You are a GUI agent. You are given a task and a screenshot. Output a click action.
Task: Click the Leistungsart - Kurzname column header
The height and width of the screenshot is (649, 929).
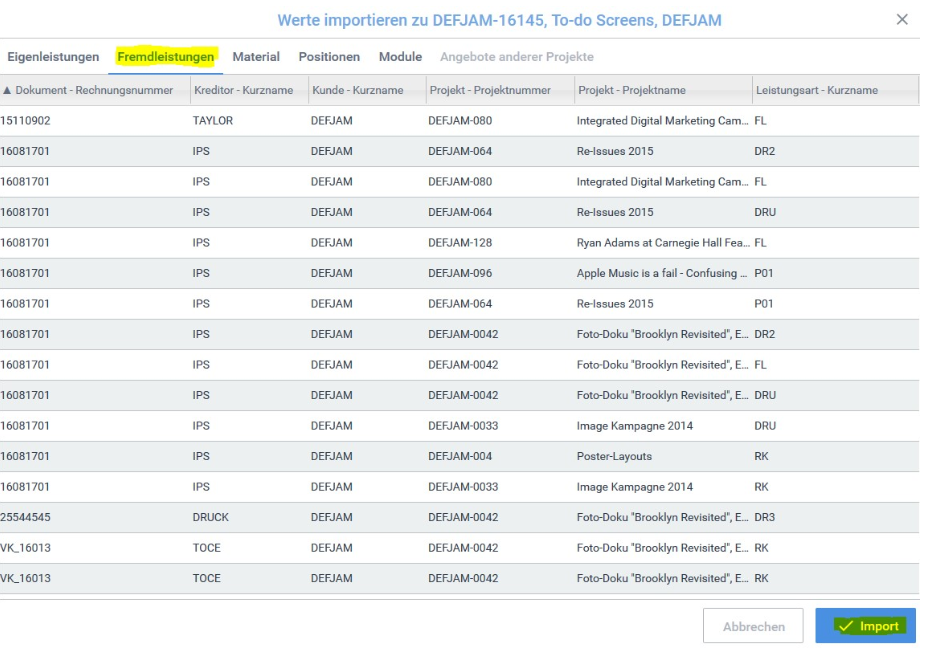(835, 90)
